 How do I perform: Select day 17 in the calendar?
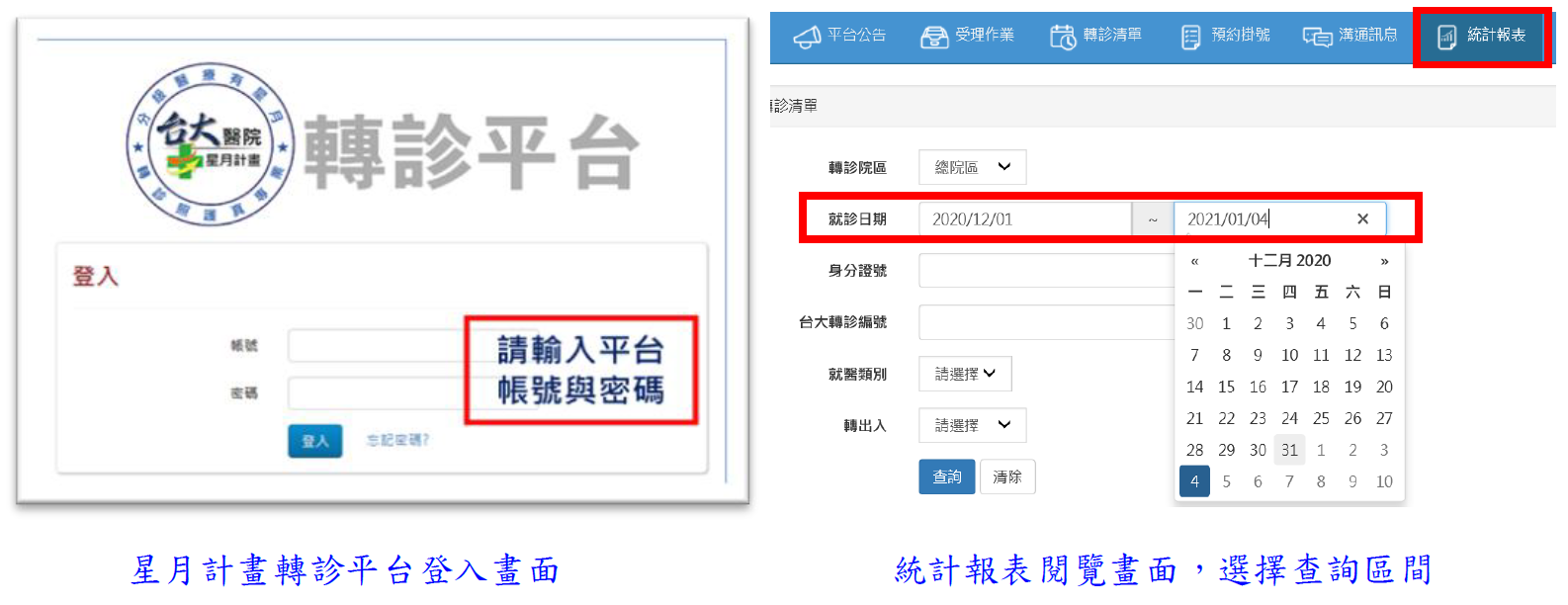point(1289,387)
